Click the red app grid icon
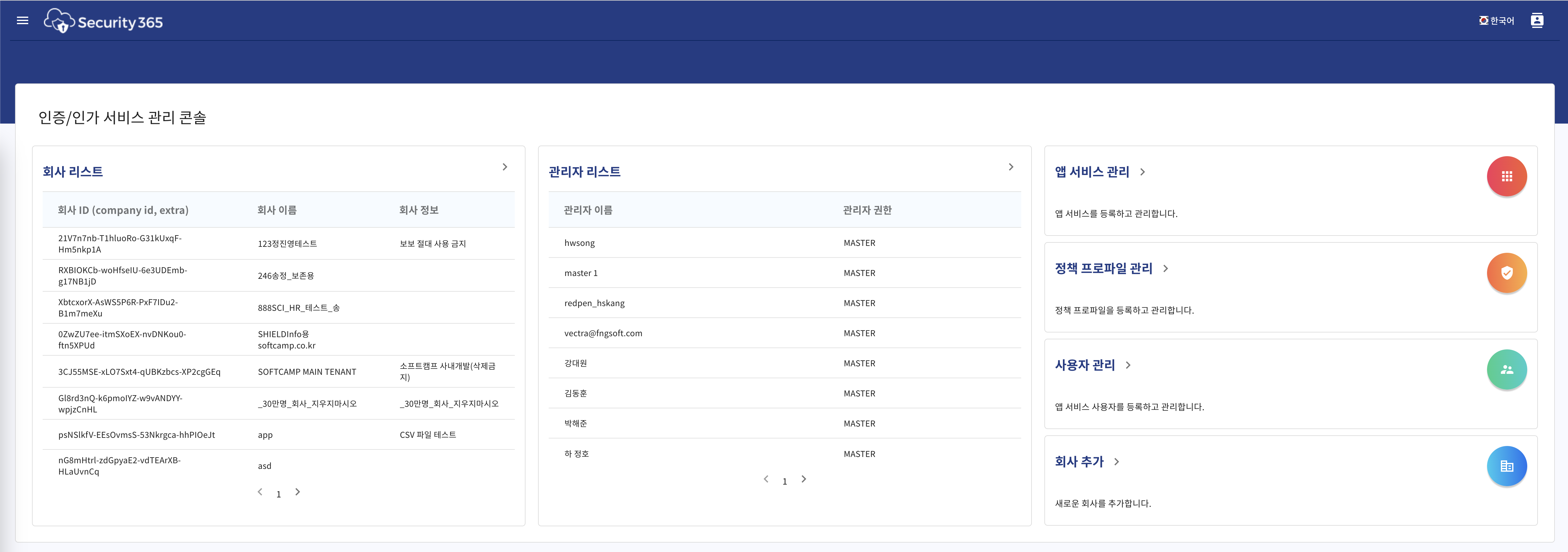The height and width of the screenshot is (552, 1568). (x=1507, y=177)
